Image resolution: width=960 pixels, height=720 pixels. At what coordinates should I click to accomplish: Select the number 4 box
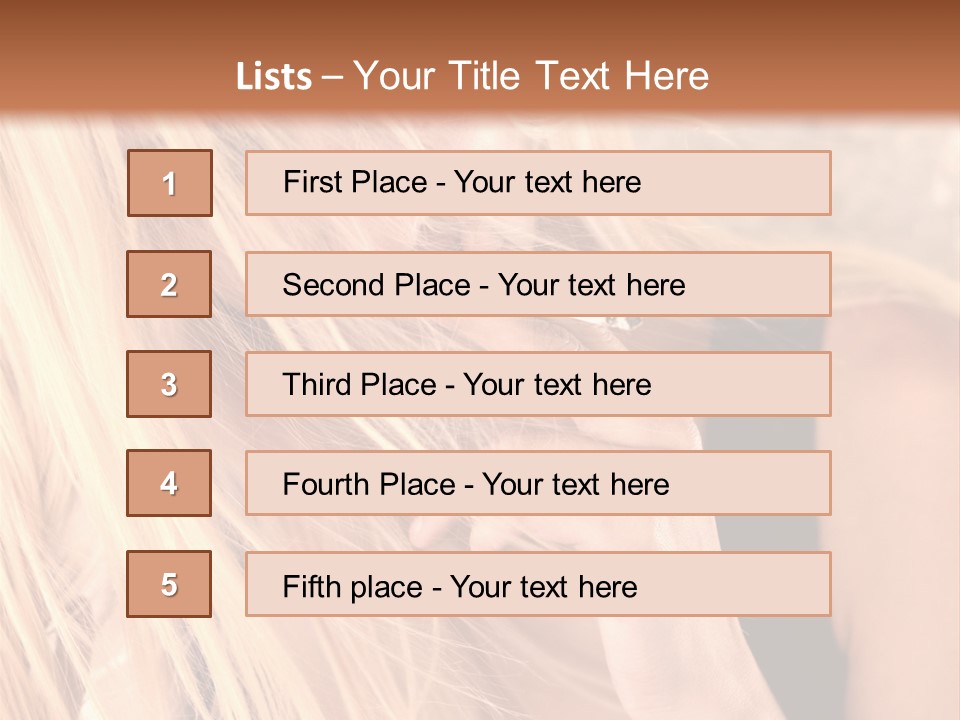click(169, 483)
